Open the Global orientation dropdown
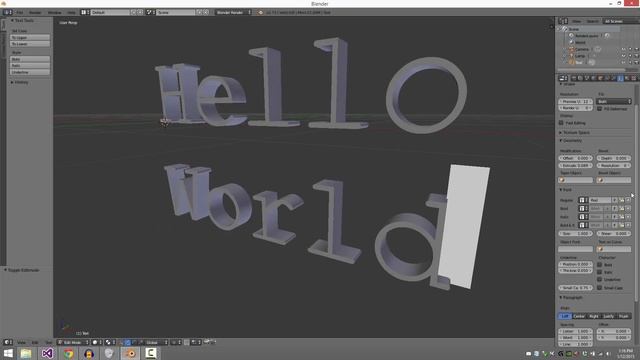Viewport: 640px width, 360px height. (x=153, y=342)
